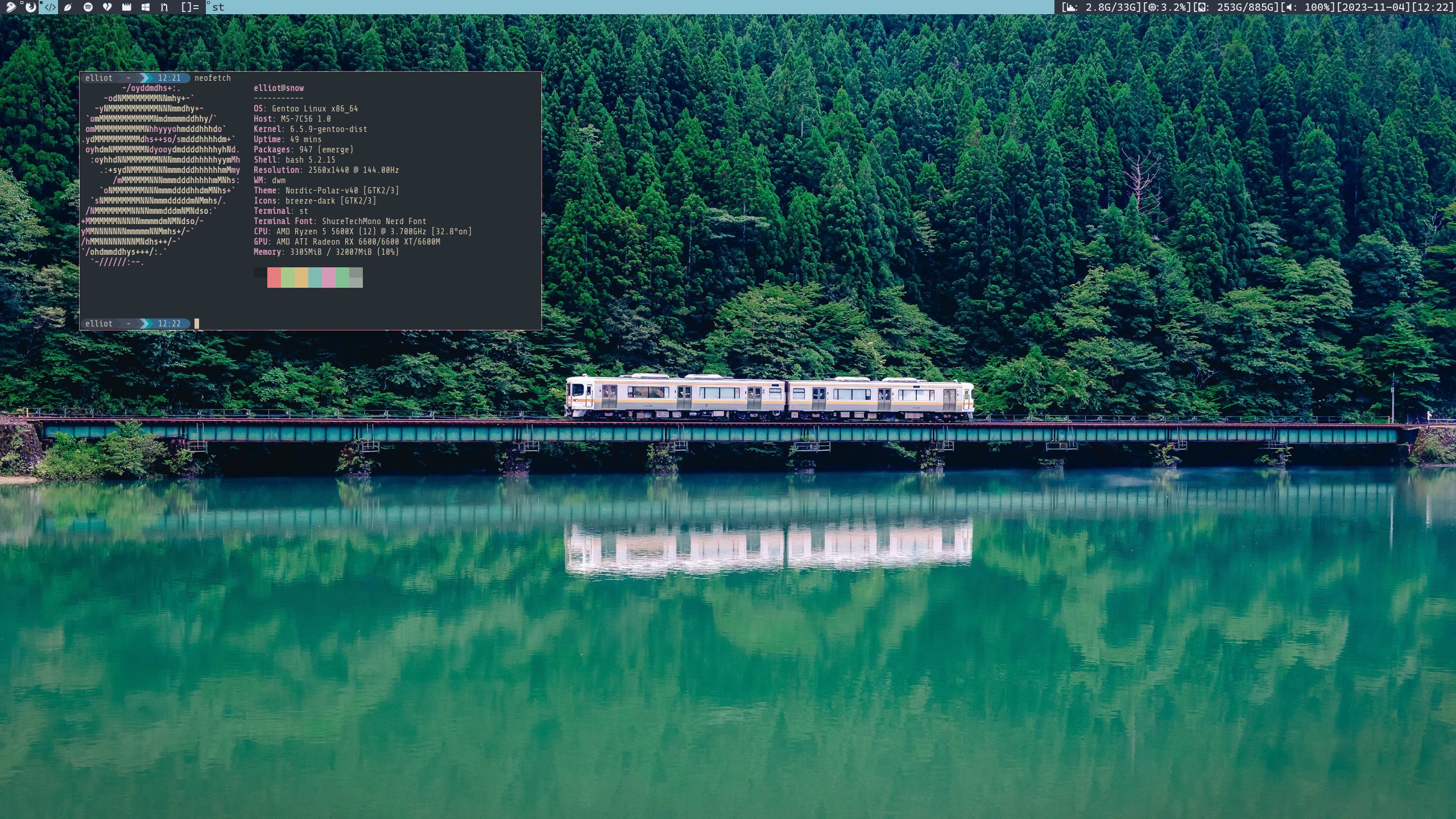
Task: Click the 2.8G/33G memory reading
Action: click(x=1110, y=7)
